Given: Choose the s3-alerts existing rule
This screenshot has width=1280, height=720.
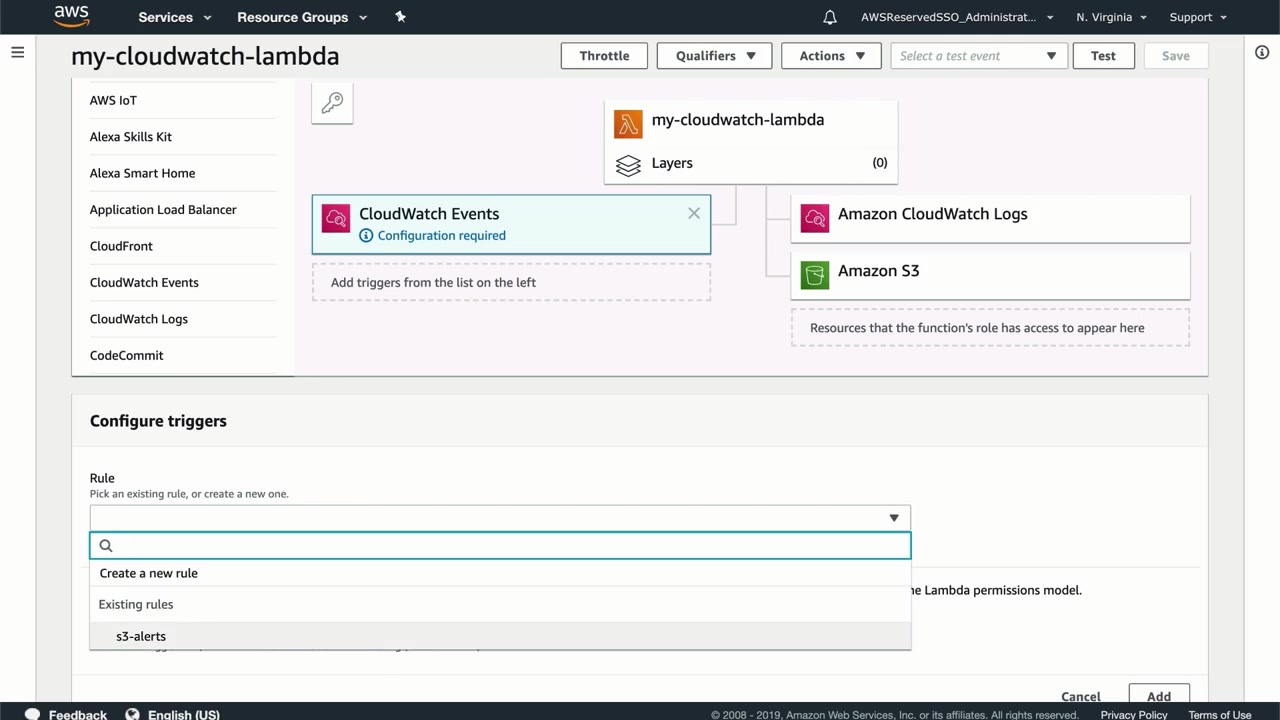Looking at the screenshot, I should pyautogui.click(x=141, y=636).
